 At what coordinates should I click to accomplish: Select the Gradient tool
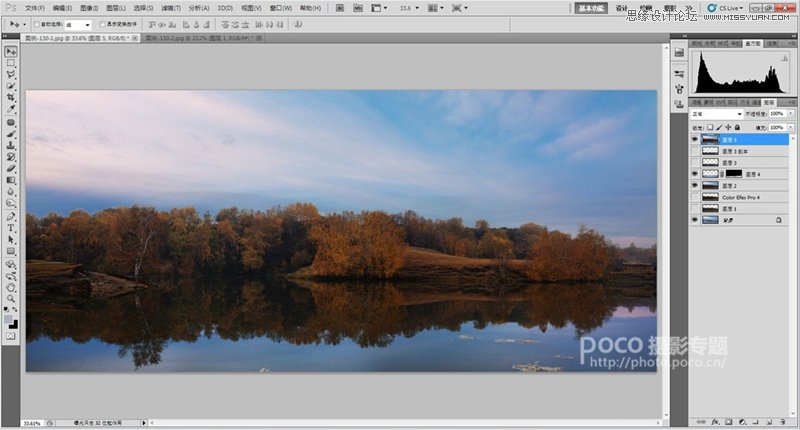[11, 180]
